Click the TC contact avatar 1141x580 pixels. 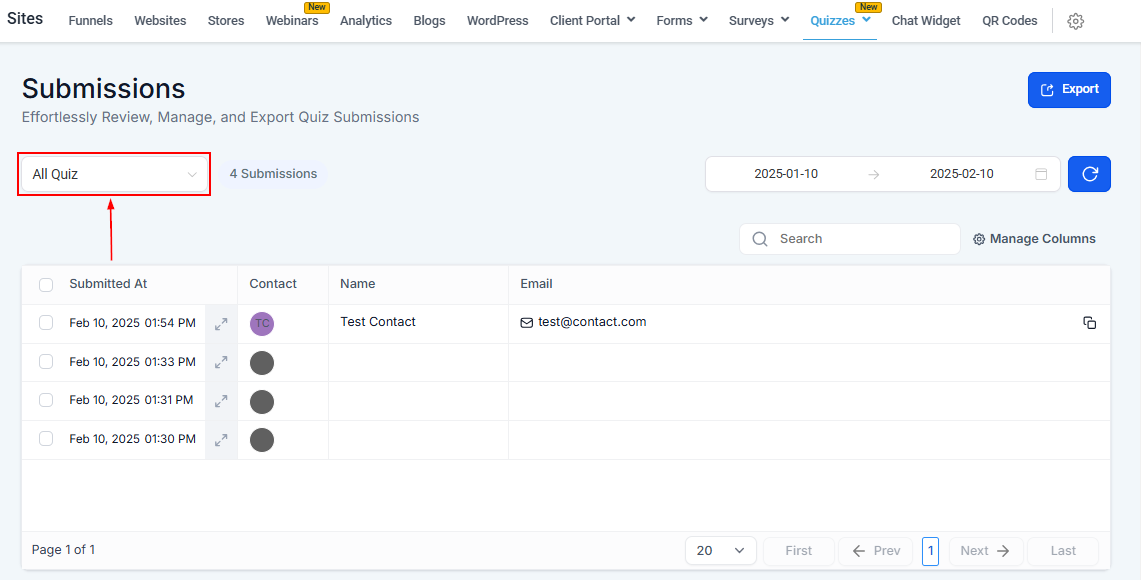[x=262, y=324]
